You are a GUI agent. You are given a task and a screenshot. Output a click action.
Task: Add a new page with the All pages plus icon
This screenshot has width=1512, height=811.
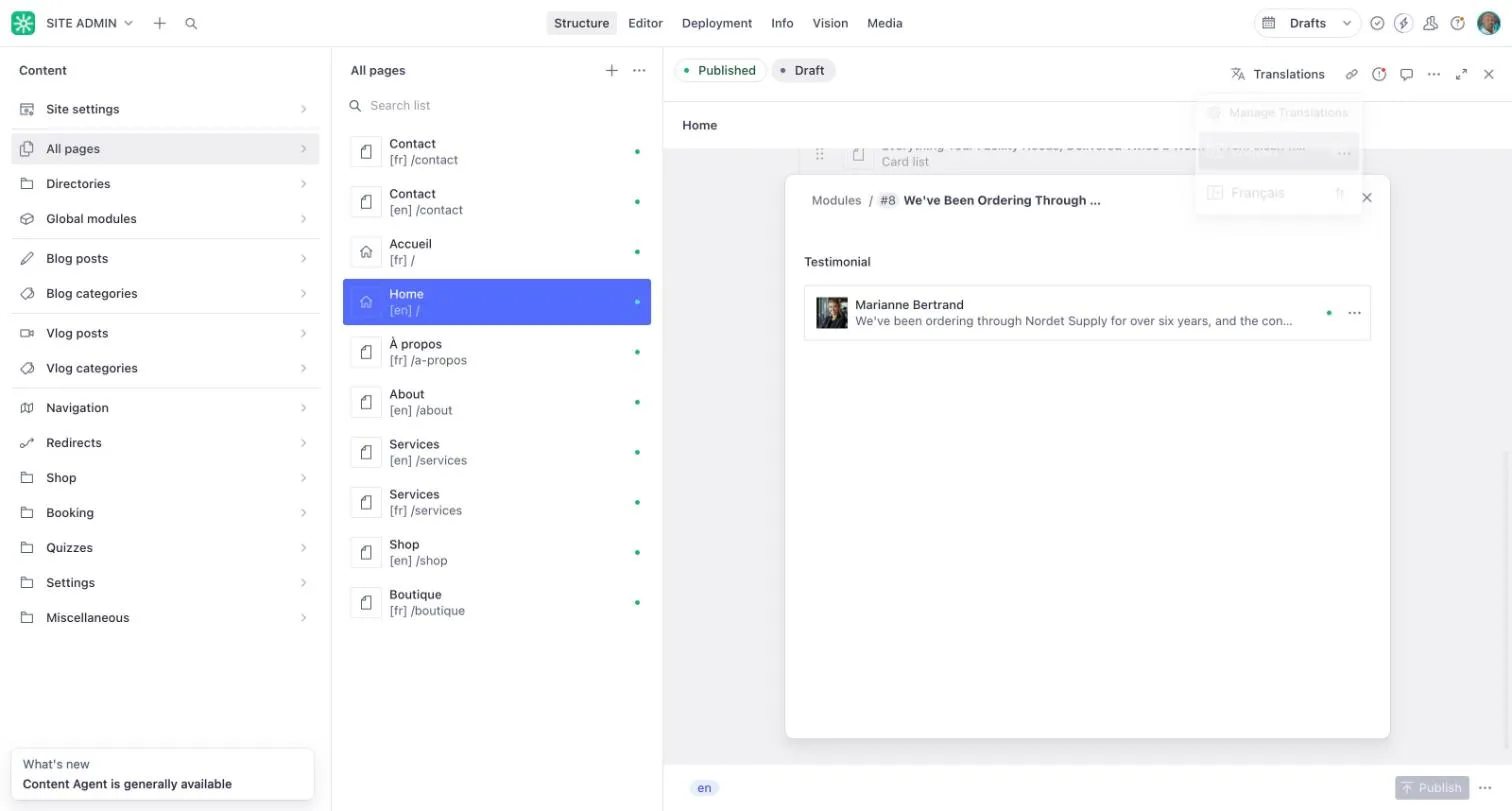click(x=612, y=70)
